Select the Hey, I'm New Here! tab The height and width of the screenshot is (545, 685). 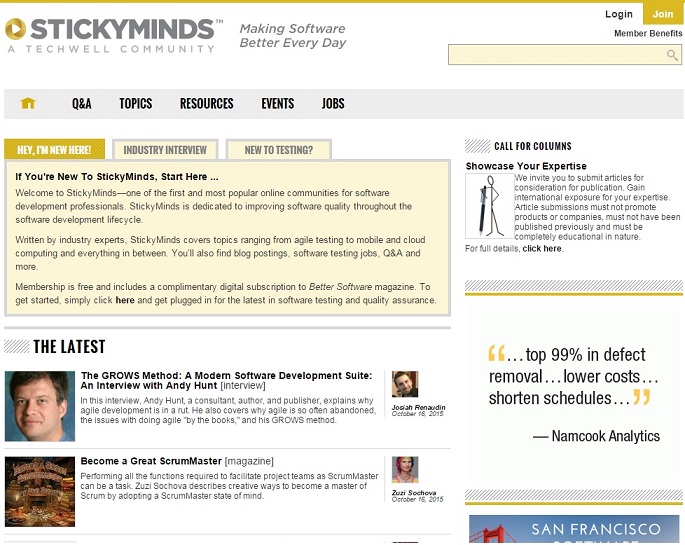click(54, 150)
